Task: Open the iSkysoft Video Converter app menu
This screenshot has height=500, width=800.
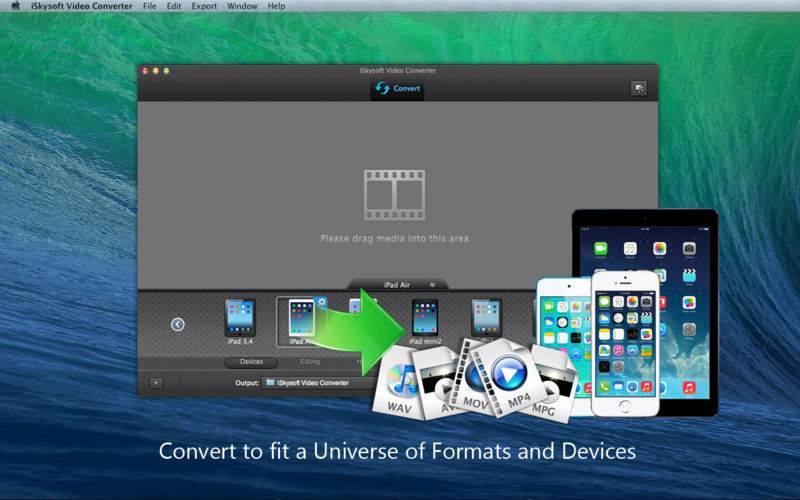Action: coord(82,6)
